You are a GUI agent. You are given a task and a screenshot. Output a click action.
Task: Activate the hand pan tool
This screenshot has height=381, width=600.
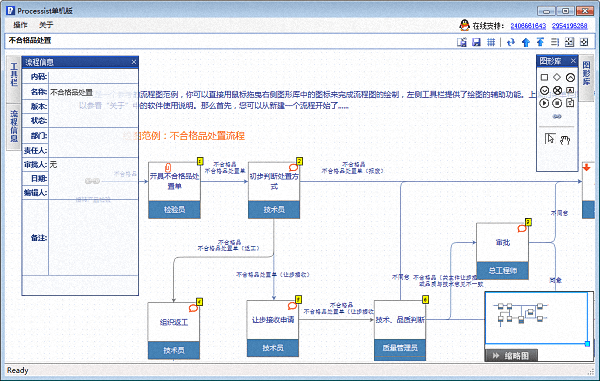[x=565, y=140]
